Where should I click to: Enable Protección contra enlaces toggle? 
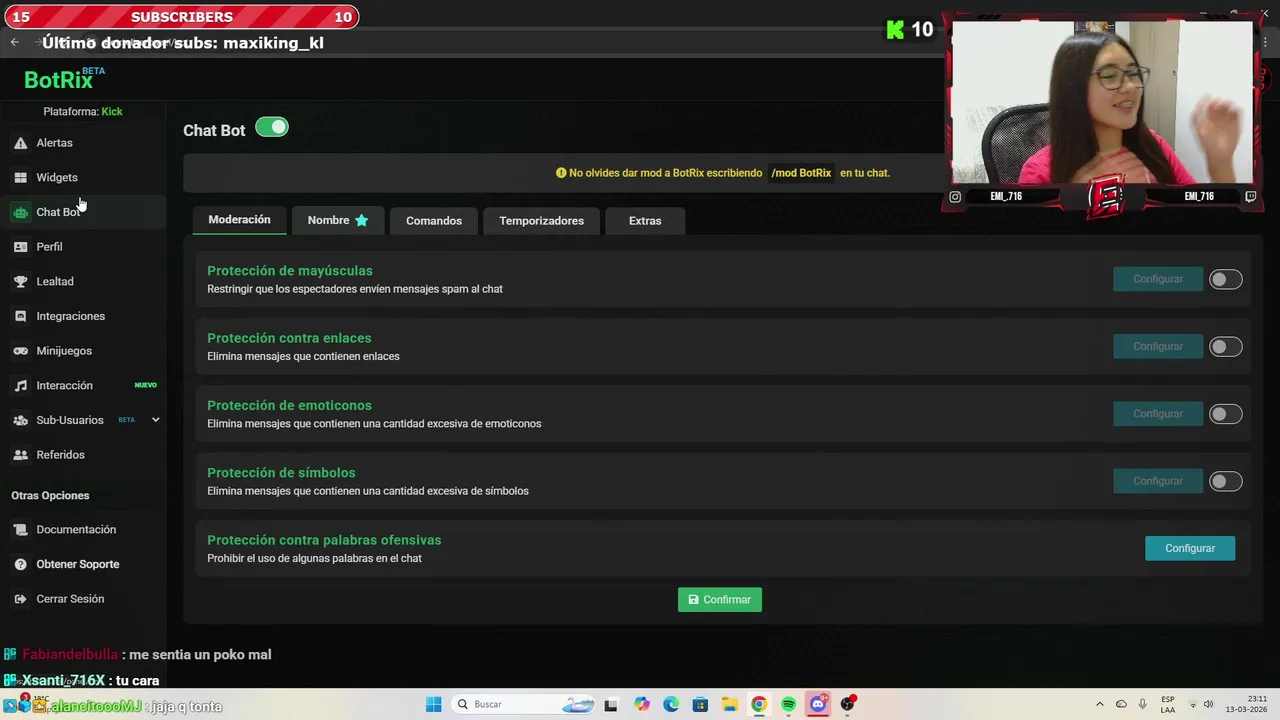1225,347
